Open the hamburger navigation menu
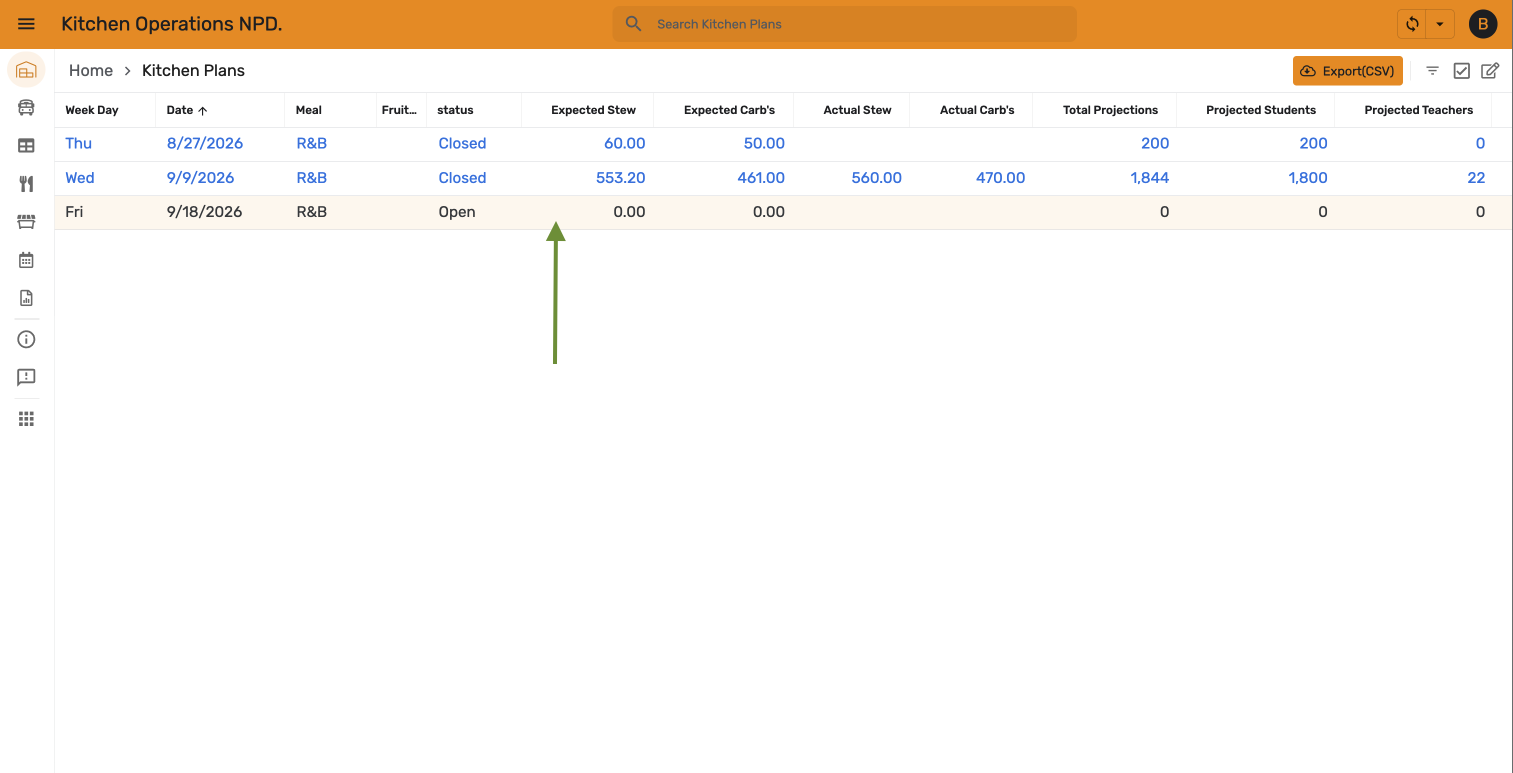The width and height of the screenshot is (1513, 773). 27,24
